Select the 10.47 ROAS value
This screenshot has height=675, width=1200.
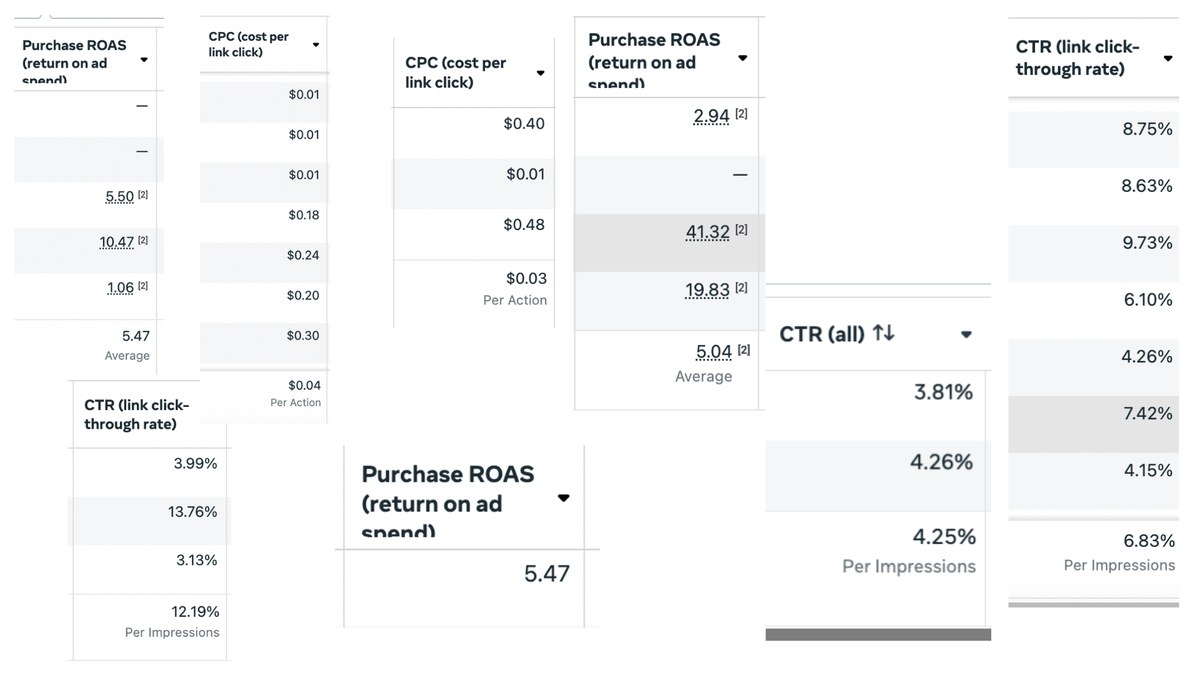click(x=116, y=242)
